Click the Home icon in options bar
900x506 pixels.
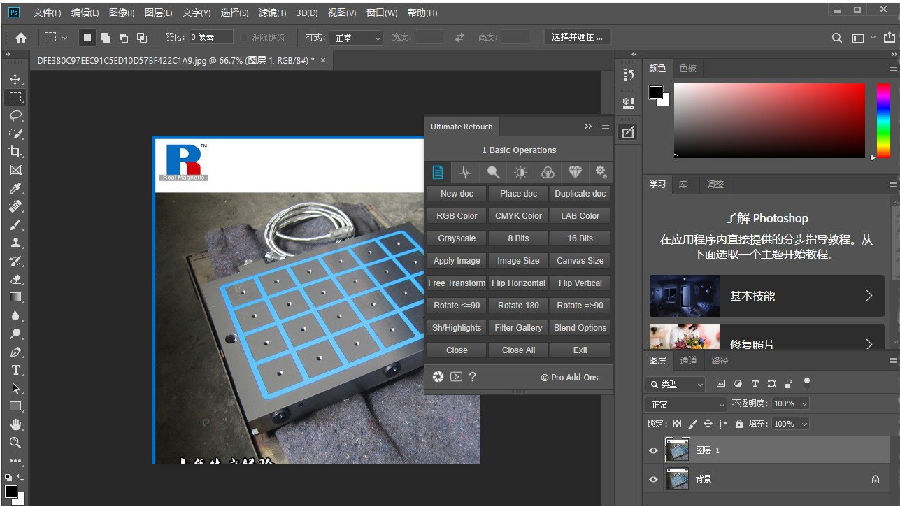pyautogui.click(x=21, y=38)
